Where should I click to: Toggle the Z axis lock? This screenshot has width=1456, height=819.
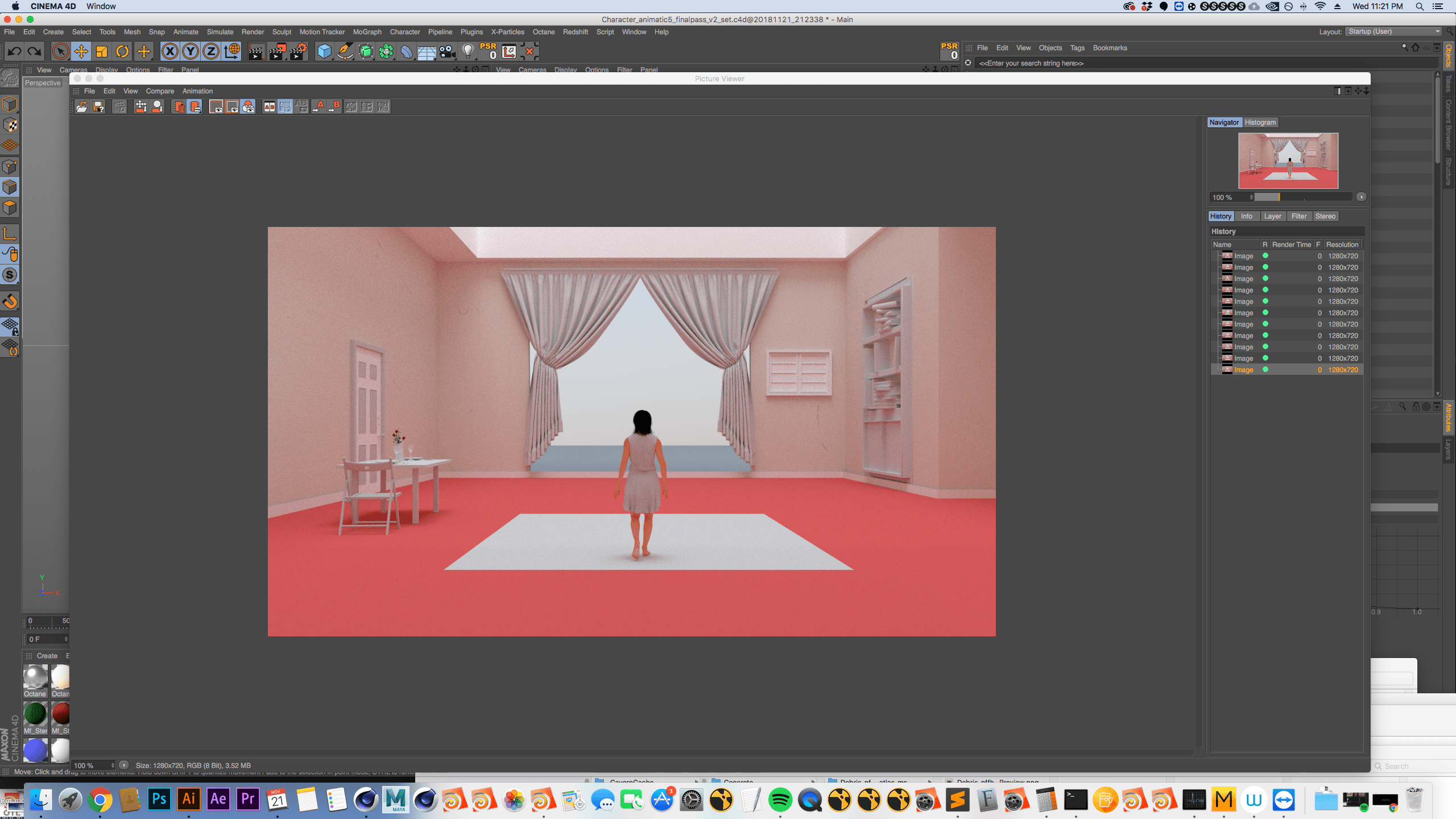coord(211,52)
